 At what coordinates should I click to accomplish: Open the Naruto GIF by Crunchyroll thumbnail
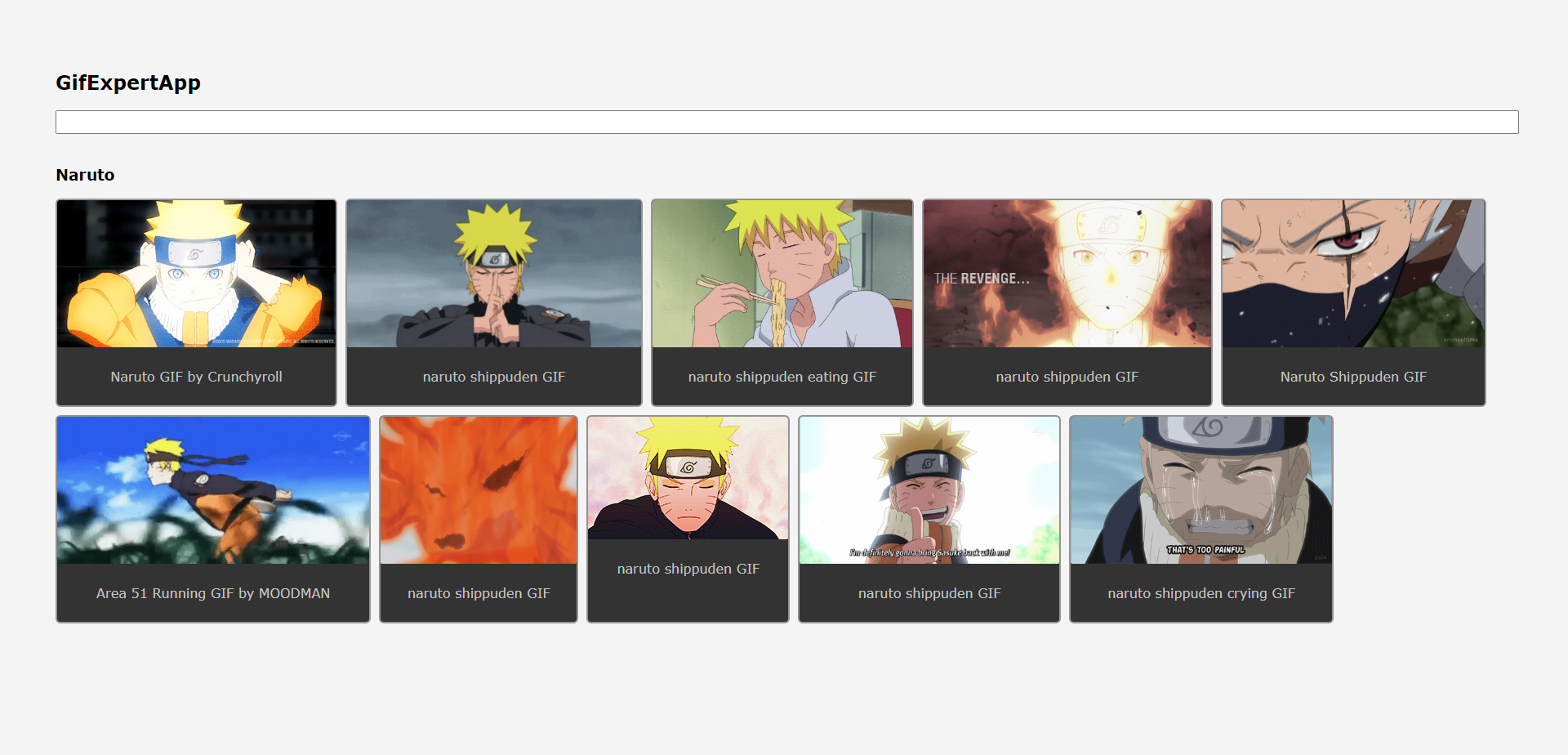(196, 274)
